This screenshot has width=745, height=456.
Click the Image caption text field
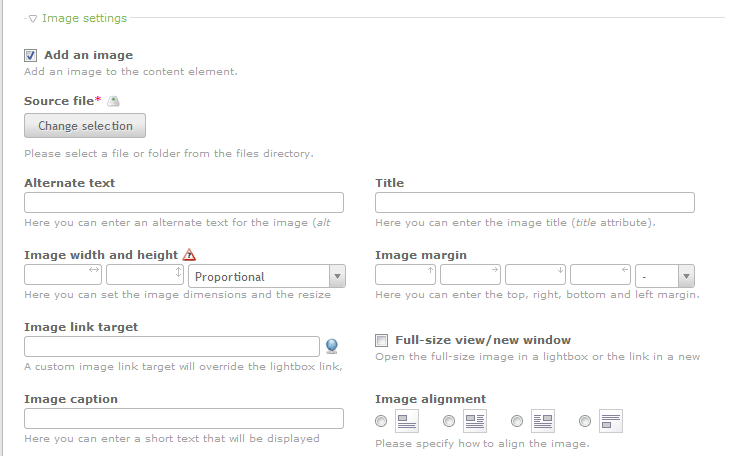coord(184,418)
